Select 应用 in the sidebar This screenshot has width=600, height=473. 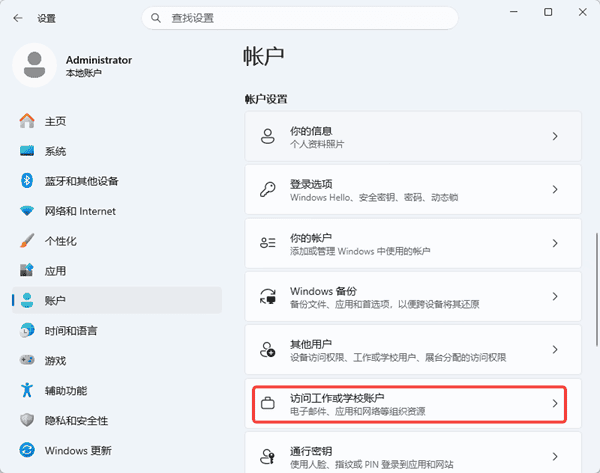[x=117, y=271]
